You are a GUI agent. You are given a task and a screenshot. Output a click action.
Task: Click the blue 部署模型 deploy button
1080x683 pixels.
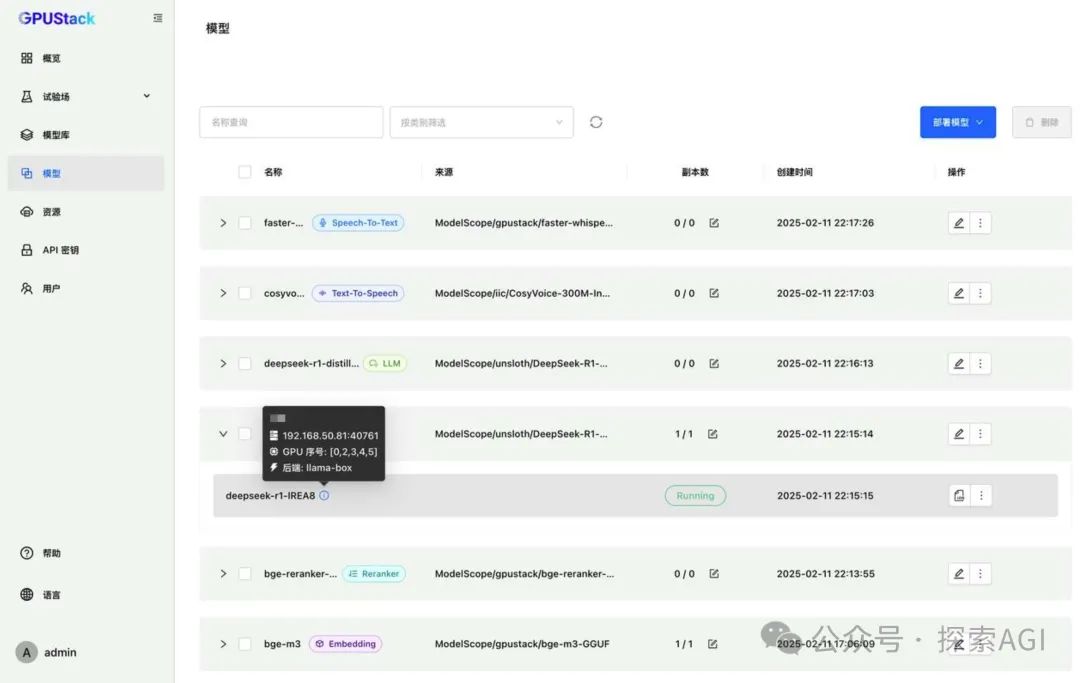pyautogui.click(x=957, y=120)
